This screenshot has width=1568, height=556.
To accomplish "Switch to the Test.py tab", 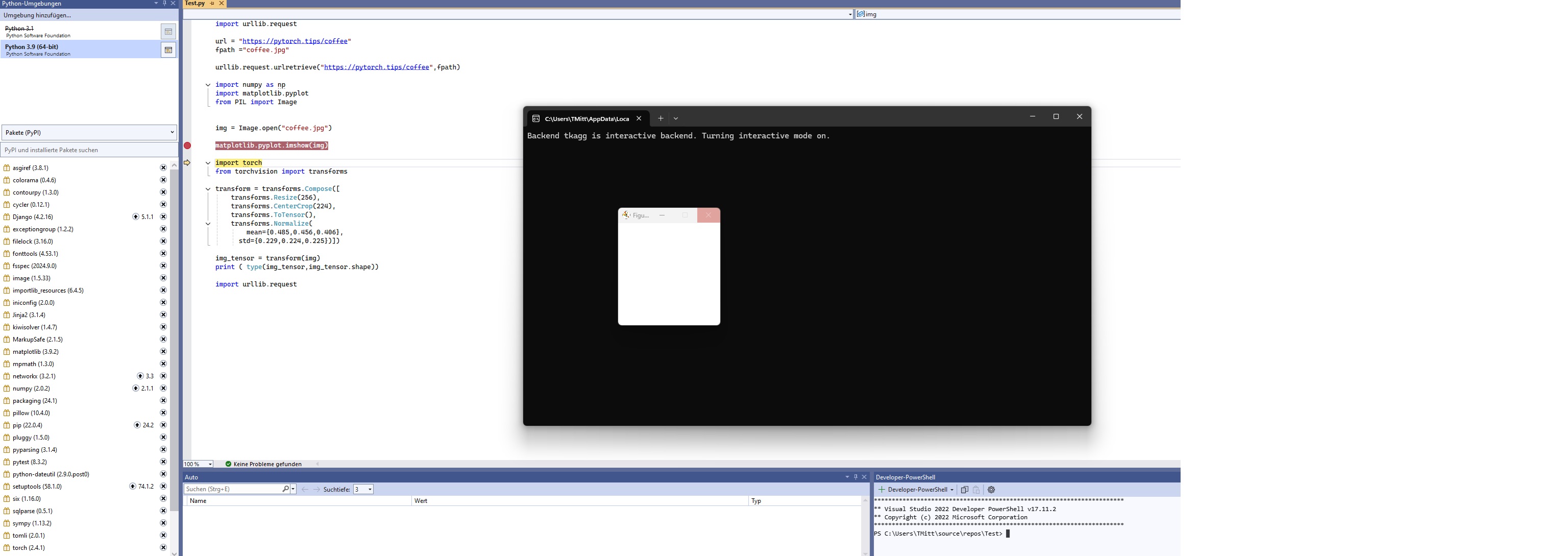I will click(x=195, y=4).
